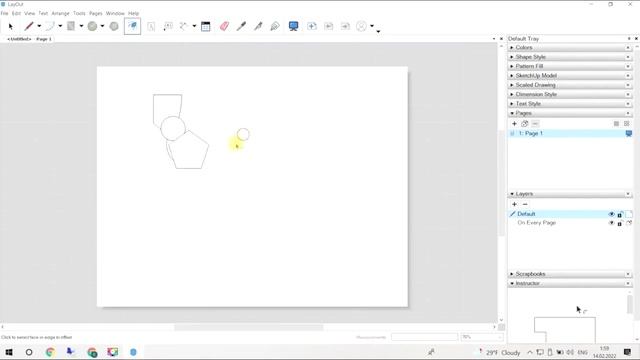This screenshot has height=360, width=640.
Task: Collapse the Layers panel
Action: (570, 194)
